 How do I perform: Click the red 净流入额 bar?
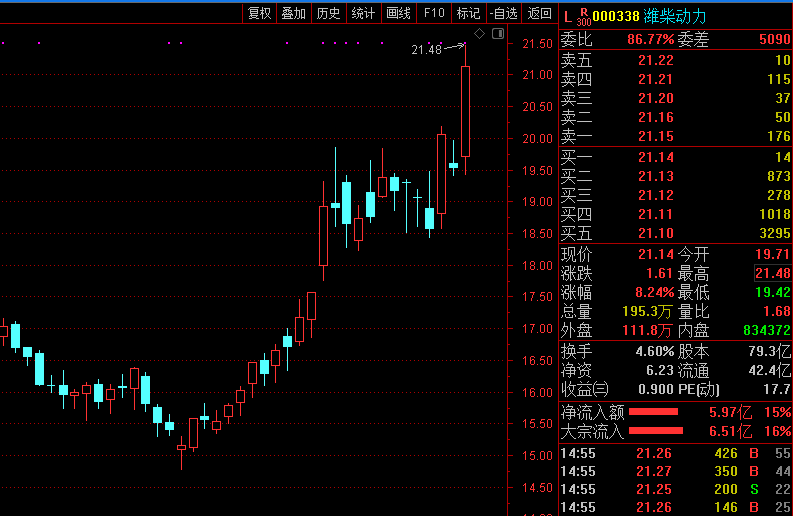[x=654, y=411]
